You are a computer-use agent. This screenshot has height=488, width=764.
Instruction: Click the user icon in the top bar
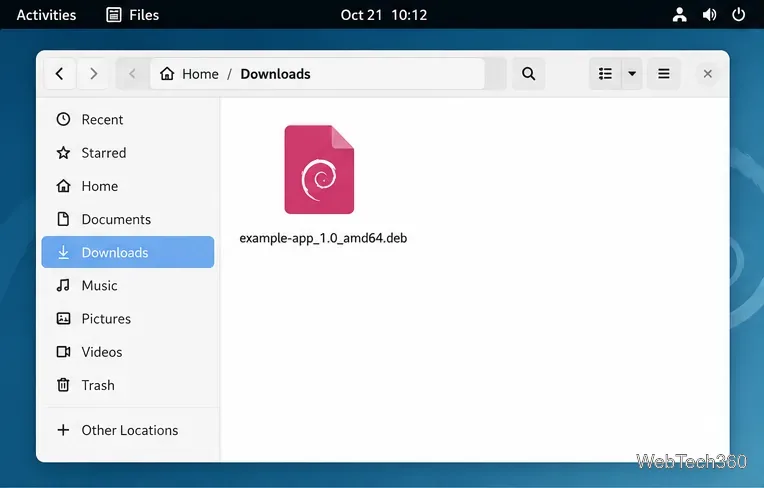coord(680,15)
